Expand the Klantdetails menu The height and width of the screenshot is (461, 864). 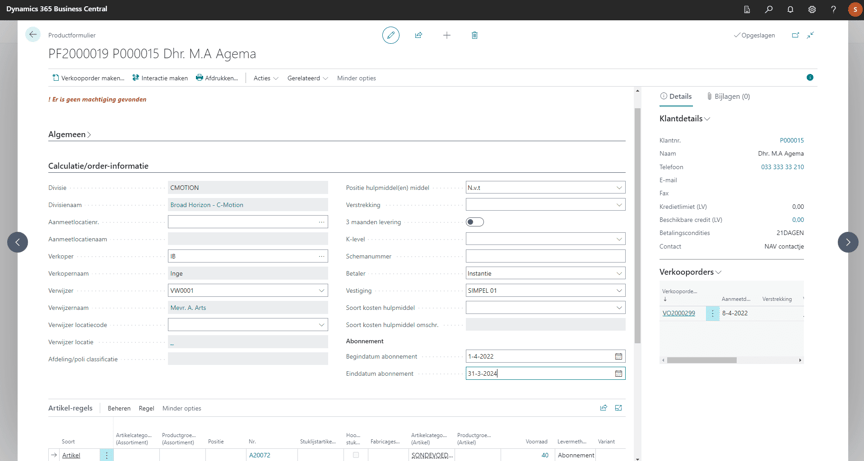pyautogui.click(x=684, y=118)
